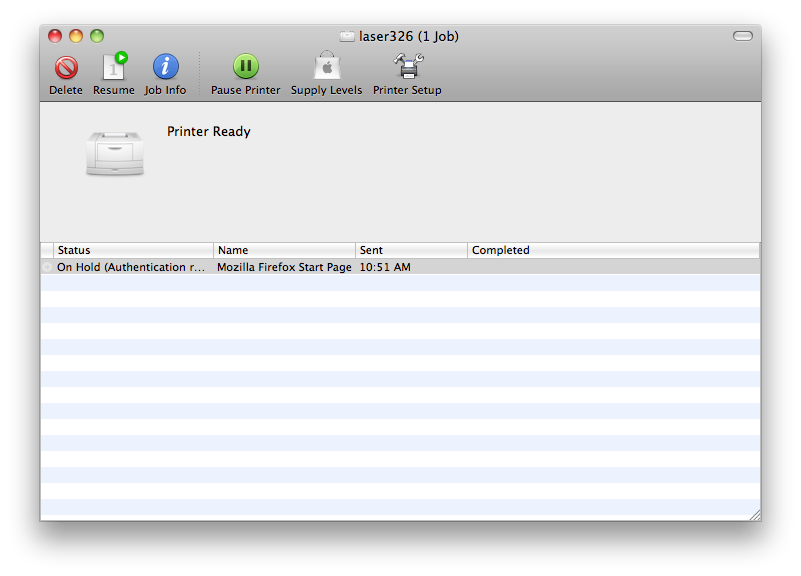Screen dimensions: 801x576
Task: Pause the printer with the green button
Action: [245, 68]
